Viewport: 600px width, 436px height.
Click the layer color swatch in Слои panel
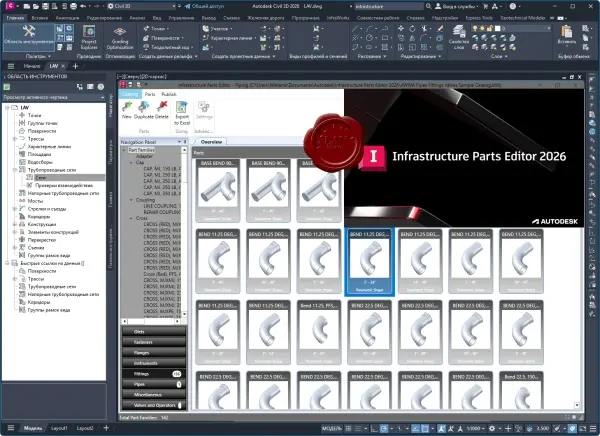[498, 28]
